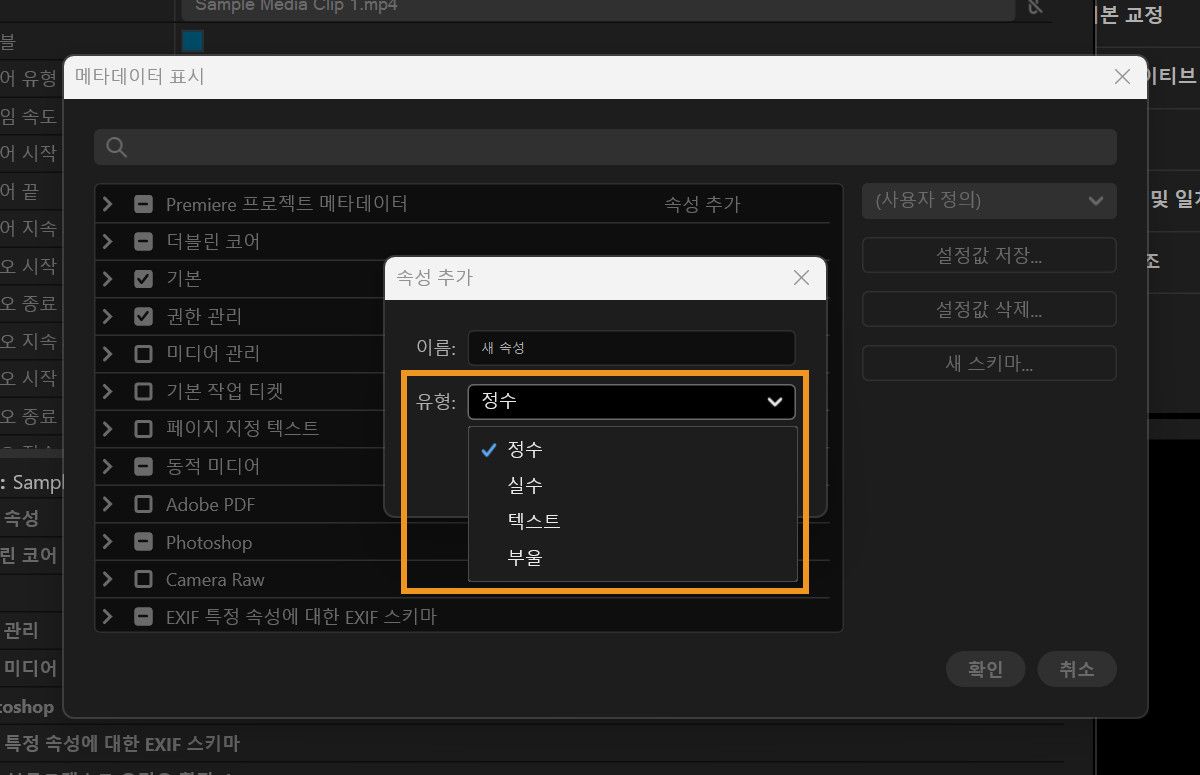Click the 설정값 저장... button
1200x775 pixels.
click(x=989, y=254)
